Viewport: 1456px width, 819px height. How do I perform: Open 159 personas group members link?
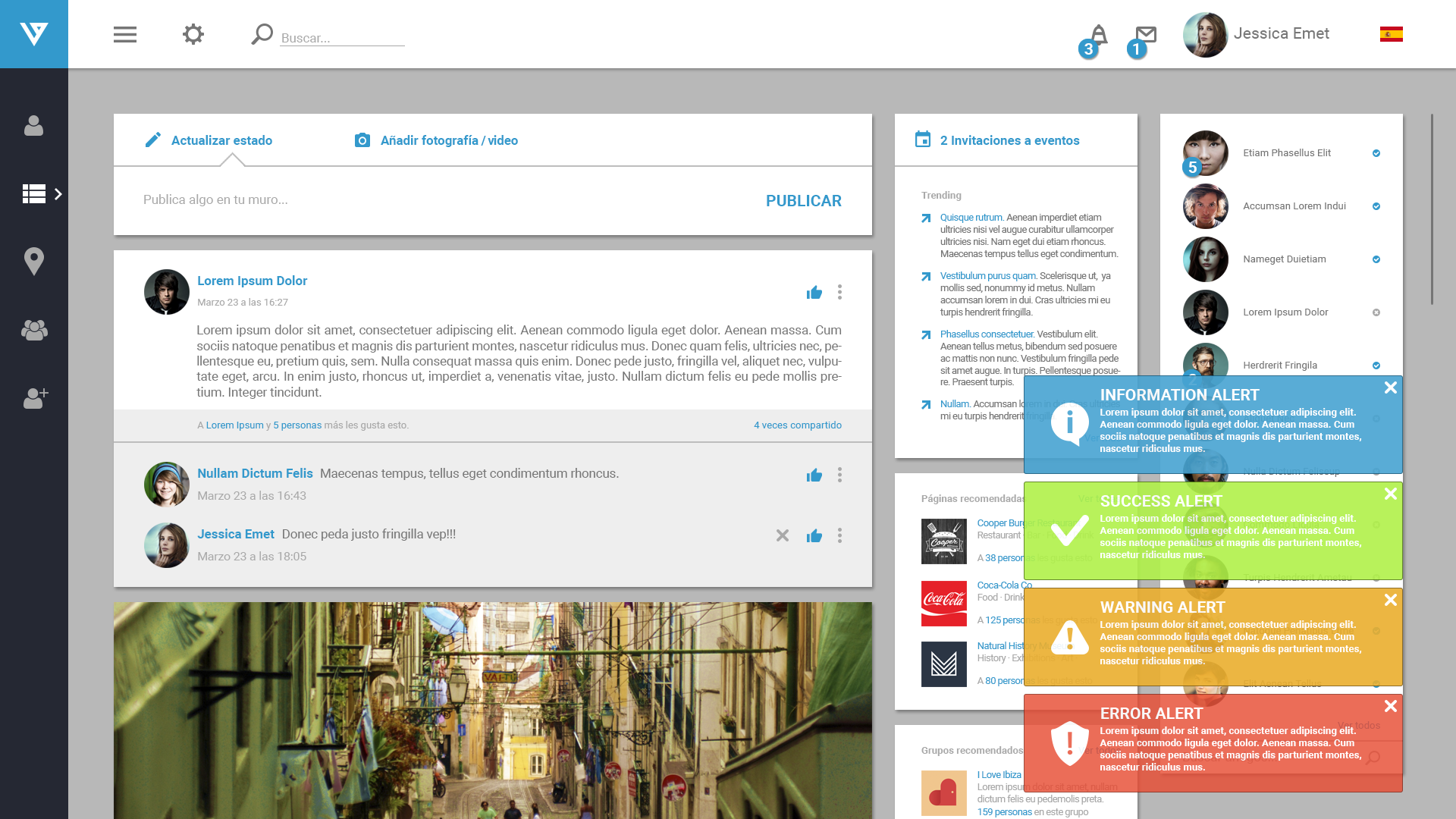pos(1005,812)
